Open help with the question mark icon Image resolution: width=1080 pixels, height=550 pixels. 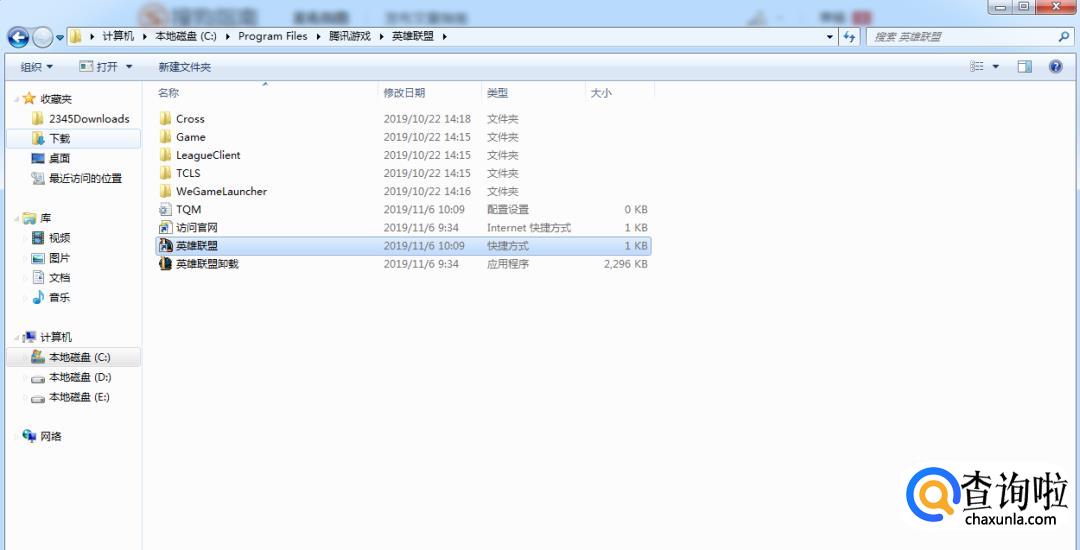coord(1055,67)
